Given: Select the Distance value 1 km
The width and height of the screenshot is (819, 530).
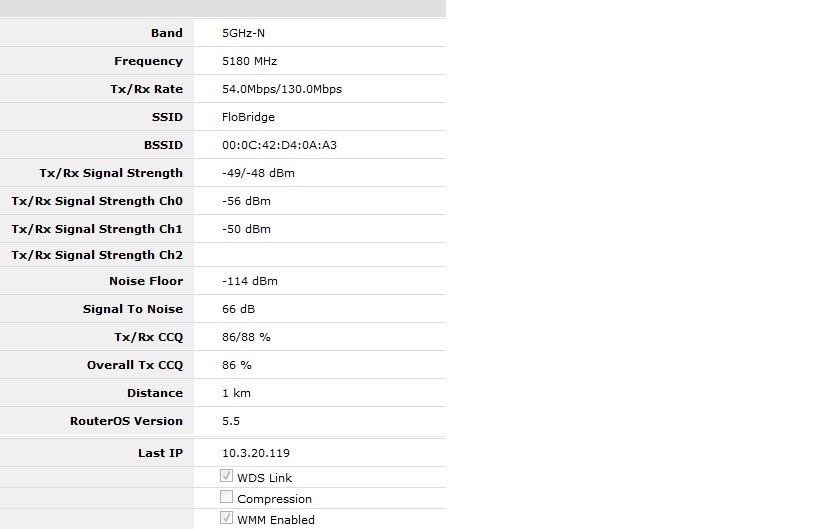Looking at the screenshot, I should coord(236,393).
